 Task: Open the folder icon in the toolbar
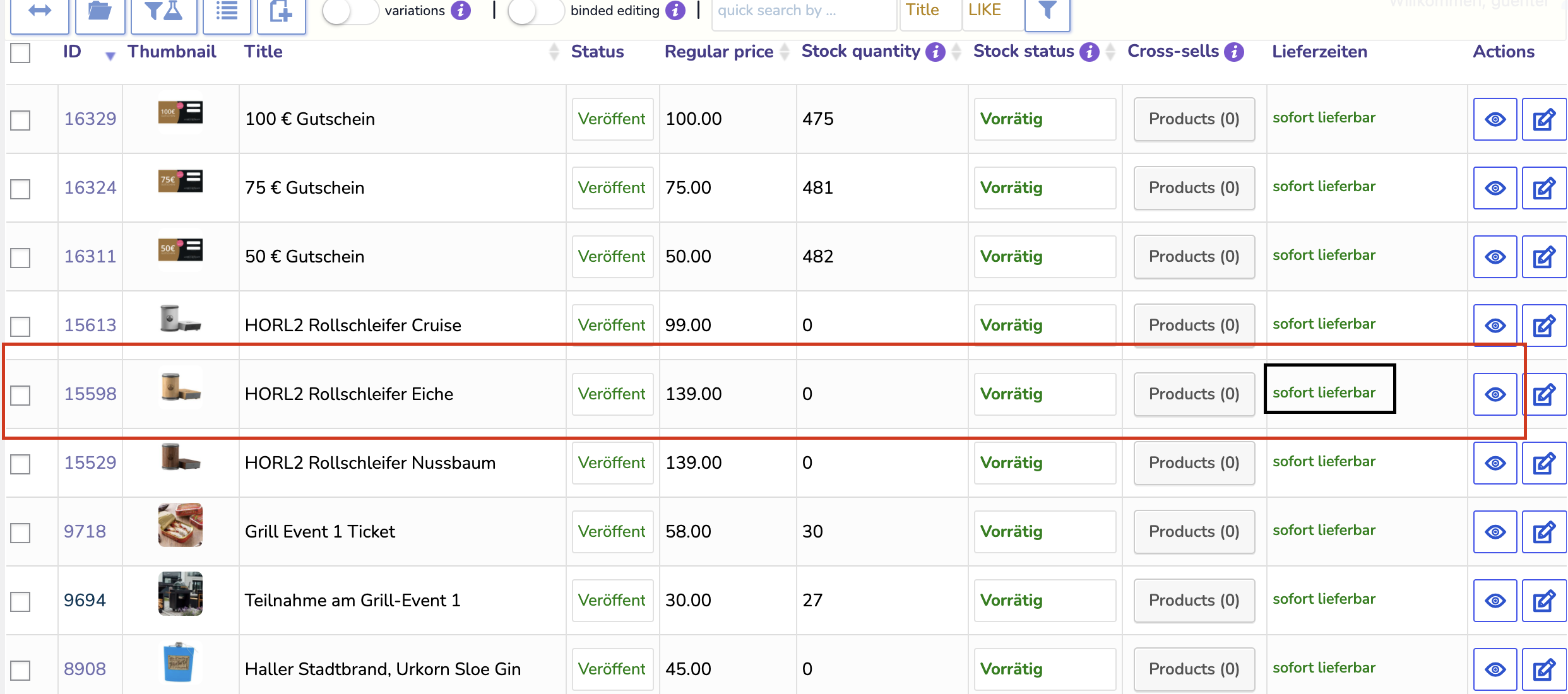[100, 11]
